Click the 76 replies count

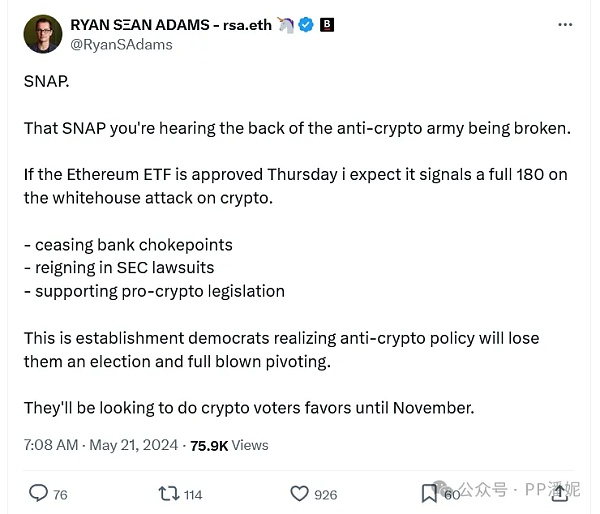pyautogui.click(x=60, y=493)
